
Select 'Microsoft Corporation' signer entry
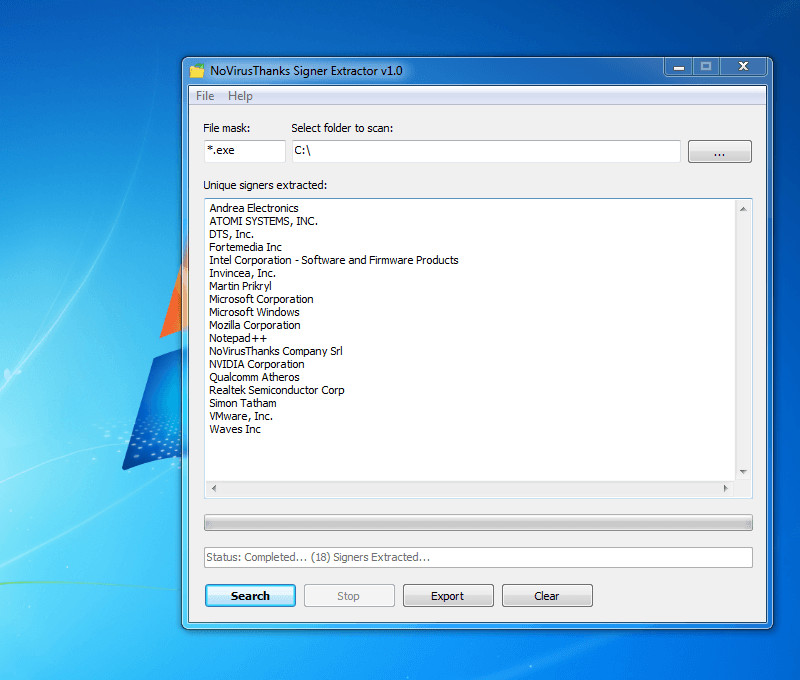[261, 299]
